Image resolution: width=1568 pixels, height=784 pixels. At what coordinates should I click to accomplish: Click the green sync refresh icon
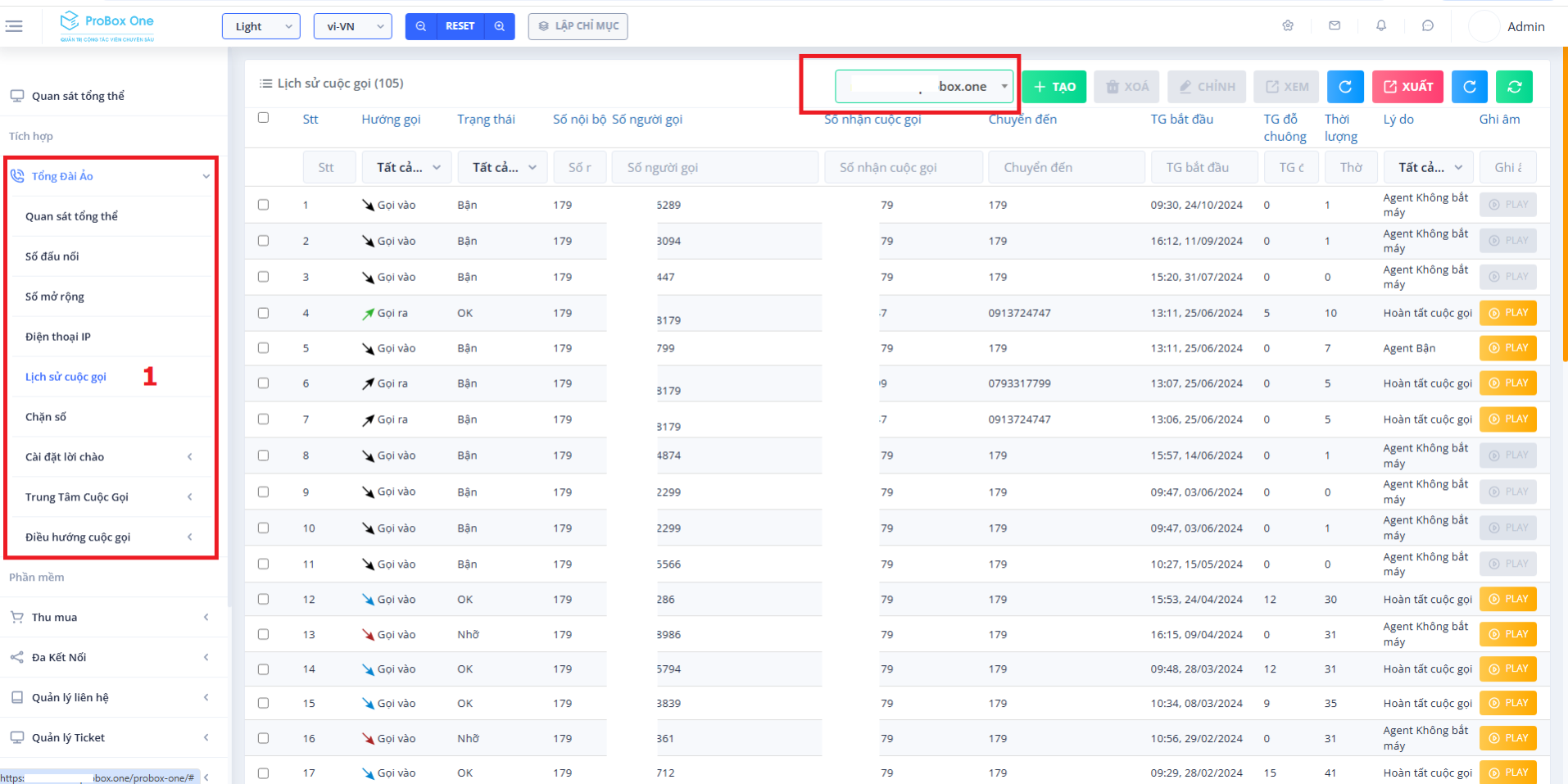pyautogui.click(x=1514, y=87)
